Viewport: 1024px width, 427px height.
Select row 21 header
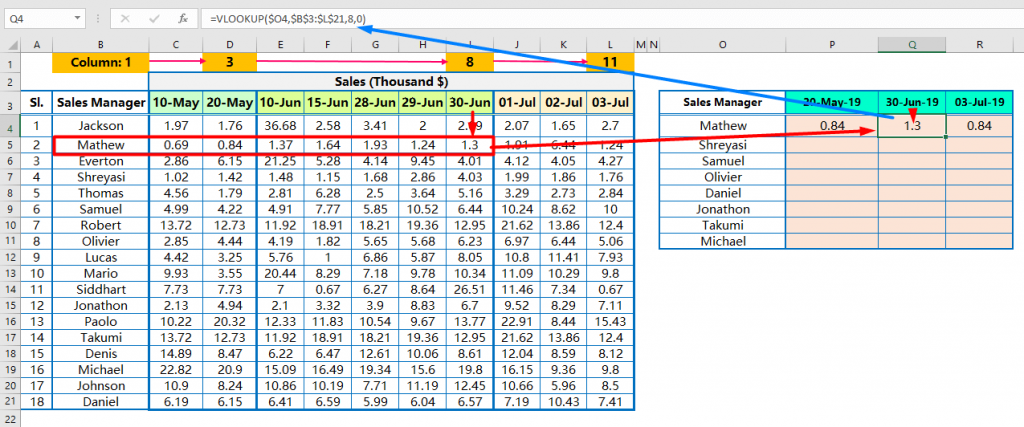tap(11, 402)
